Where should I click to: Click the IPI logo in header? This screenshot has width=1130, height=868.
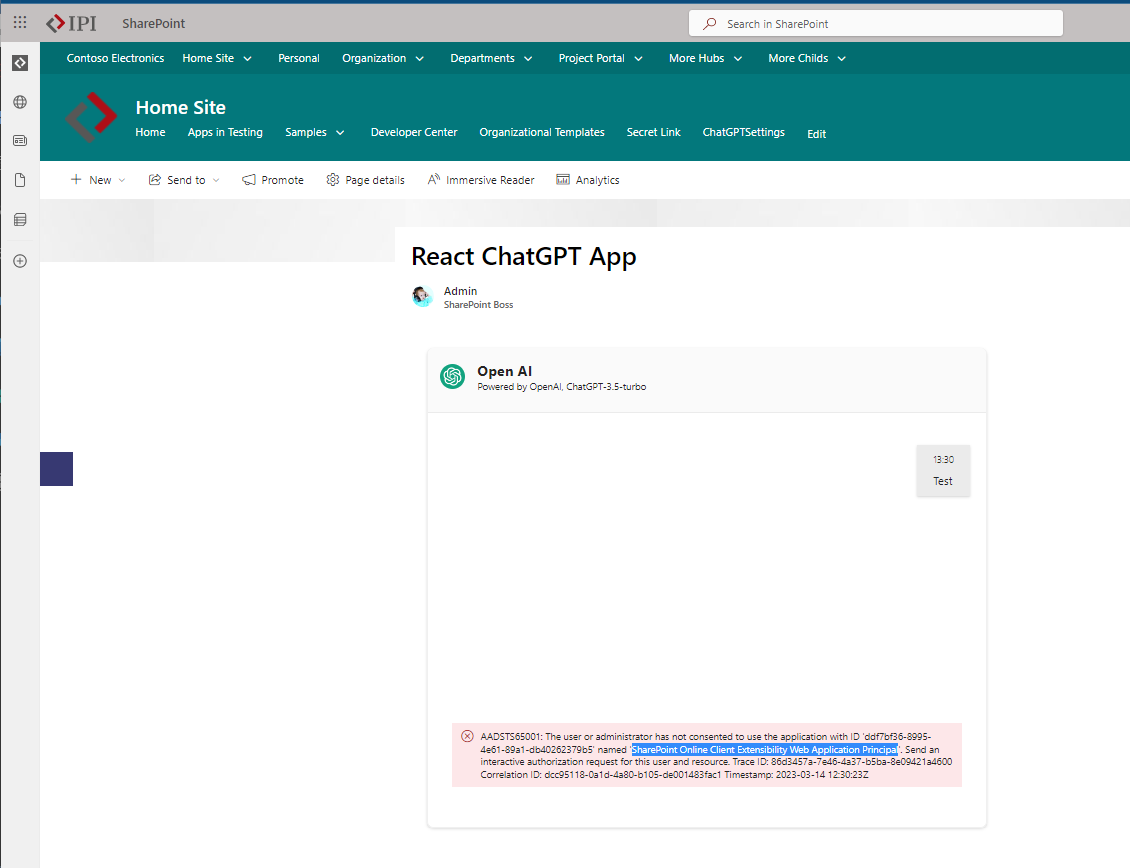[71, 24]
